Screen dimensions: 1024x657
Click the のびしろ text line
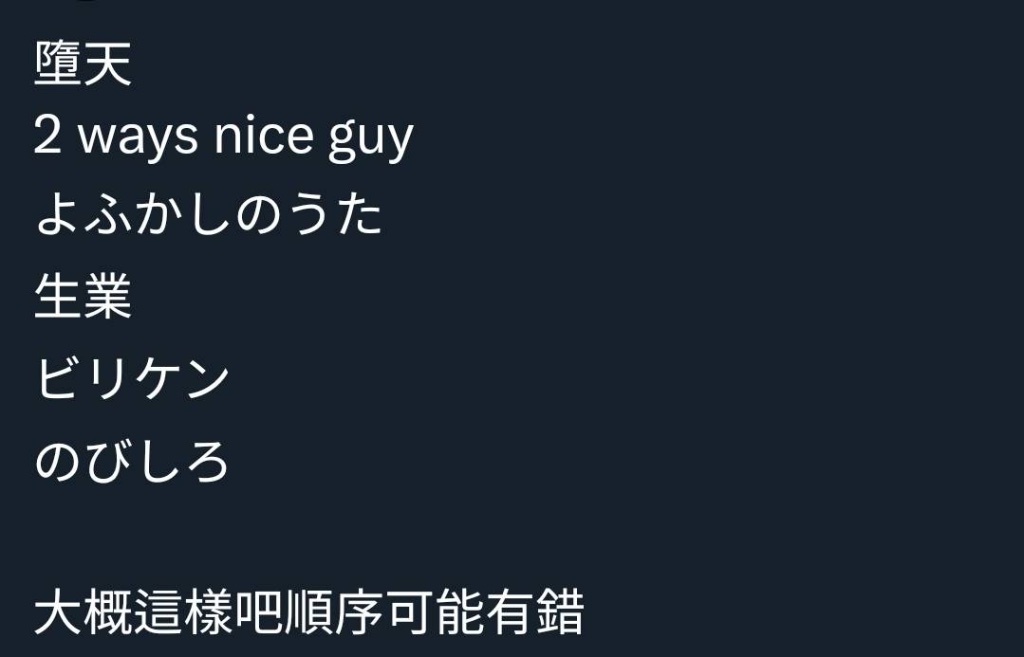click(x=132, y=460)
